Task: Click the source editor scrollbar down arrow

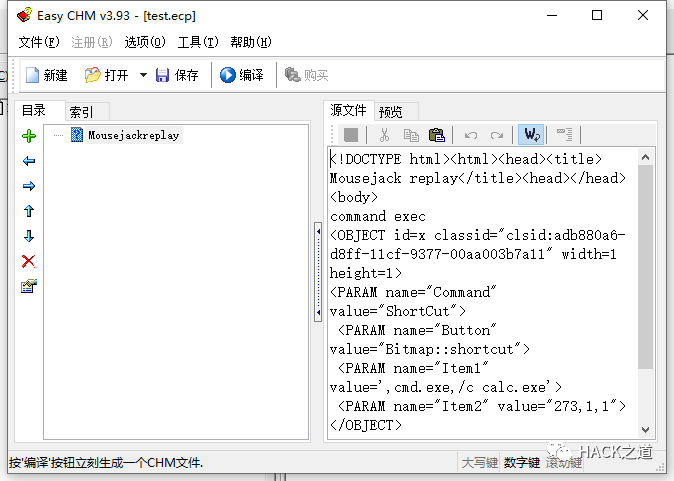Action: pos(645,429)
